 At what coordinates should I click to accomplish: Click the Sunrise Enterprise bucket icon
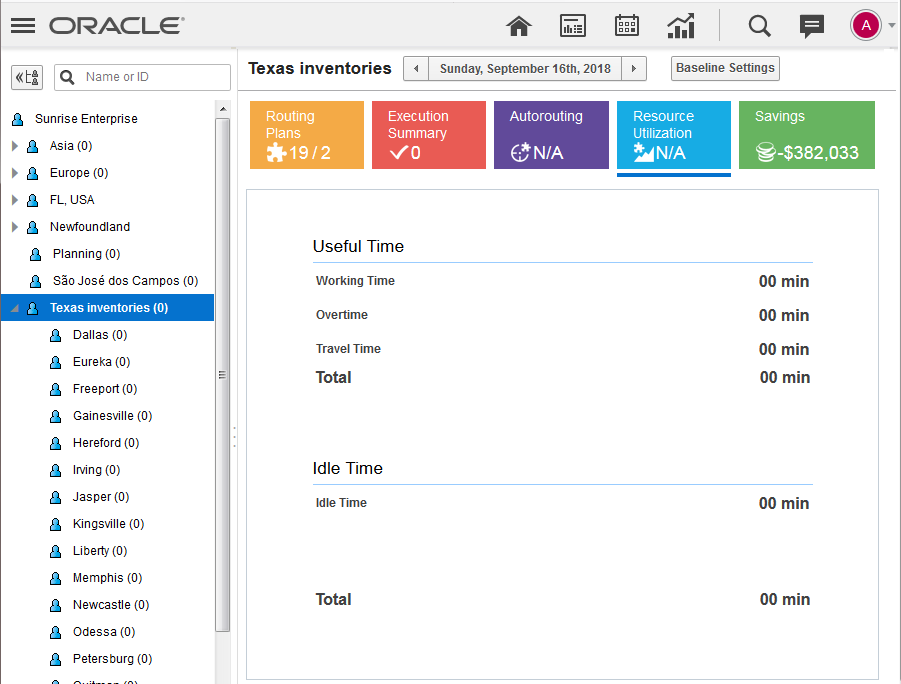click(18, 120)
